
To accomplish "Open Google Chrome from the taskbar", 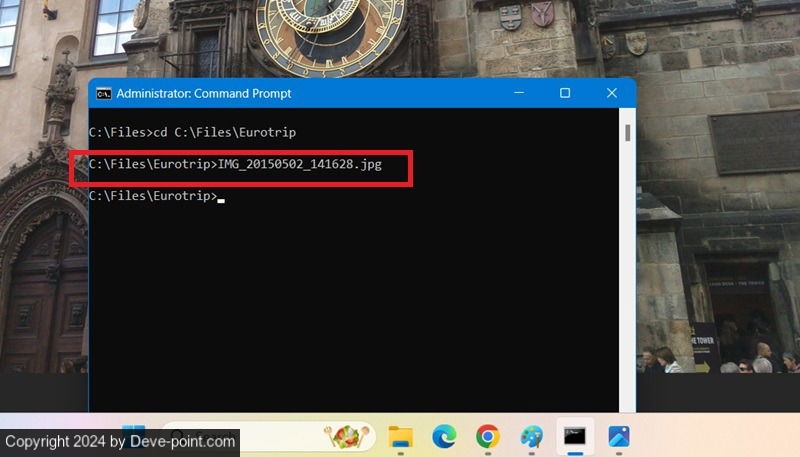I will click(x=488, y=436).
